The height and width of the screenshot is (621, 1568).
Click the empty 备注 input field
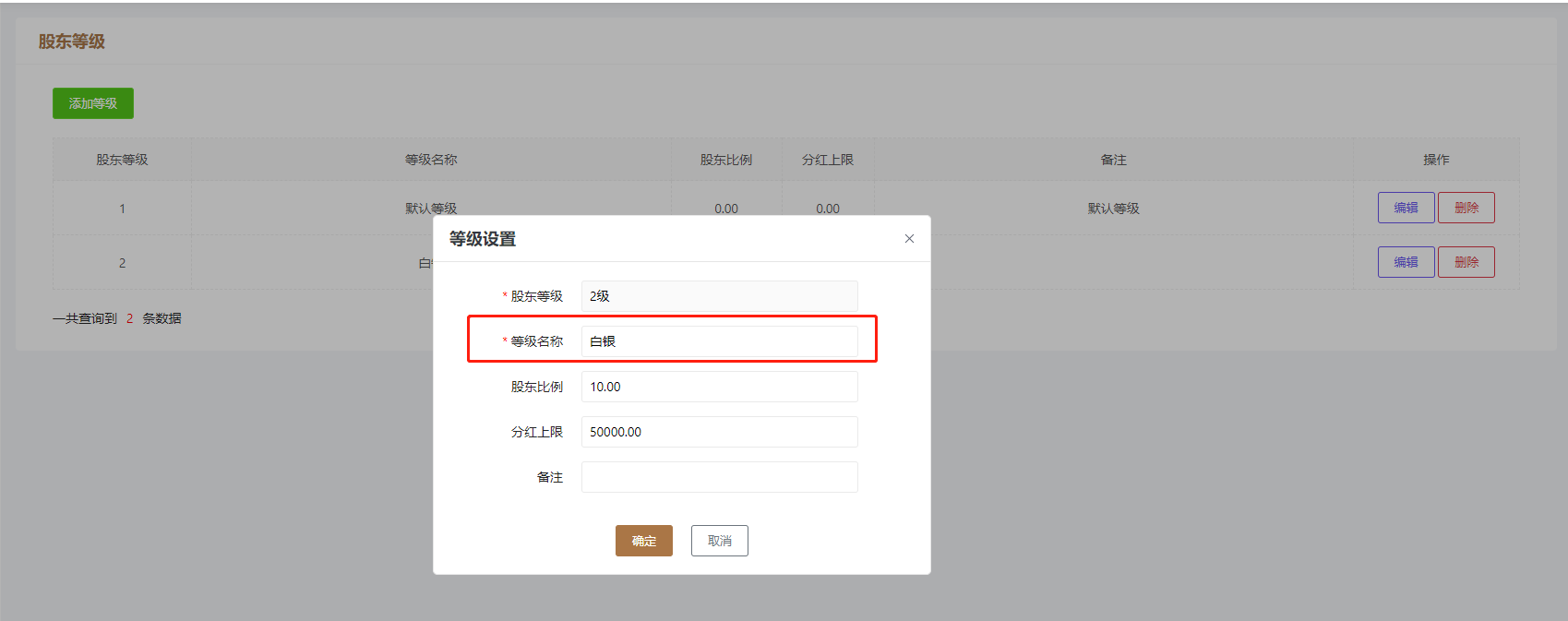720,477
